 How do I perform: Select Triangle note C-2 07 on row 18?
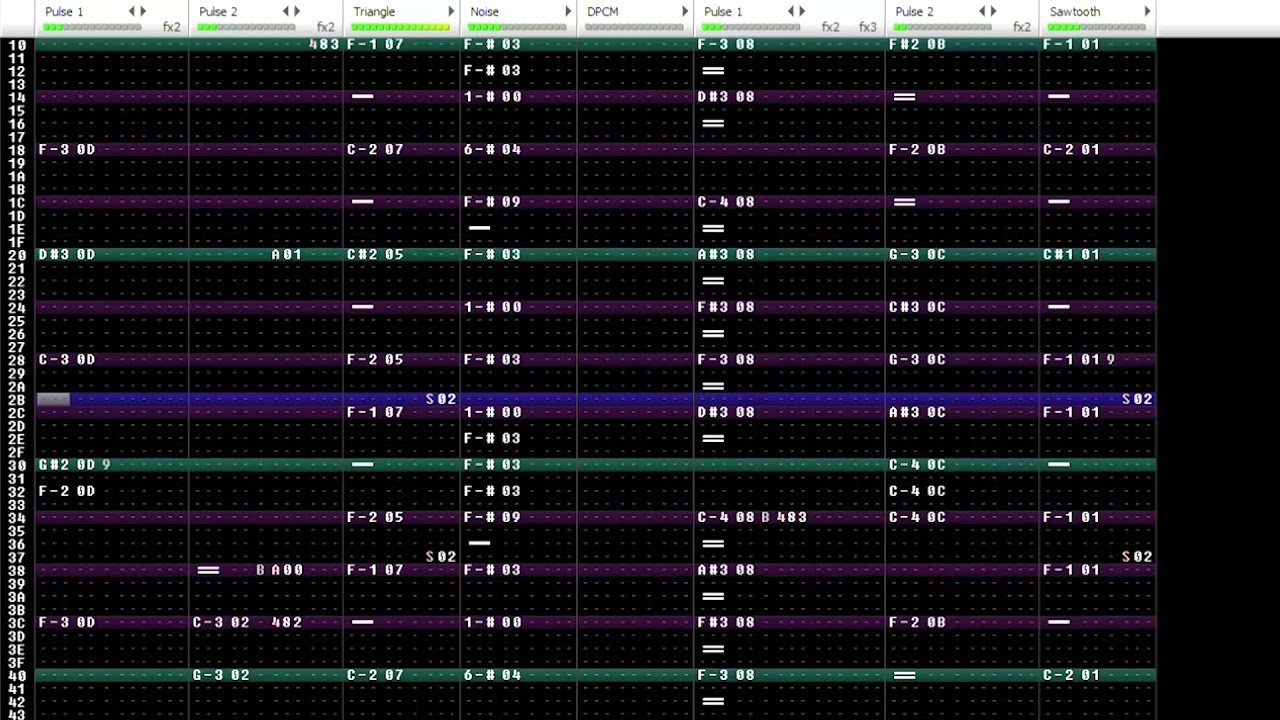click(x=375, y=150)
